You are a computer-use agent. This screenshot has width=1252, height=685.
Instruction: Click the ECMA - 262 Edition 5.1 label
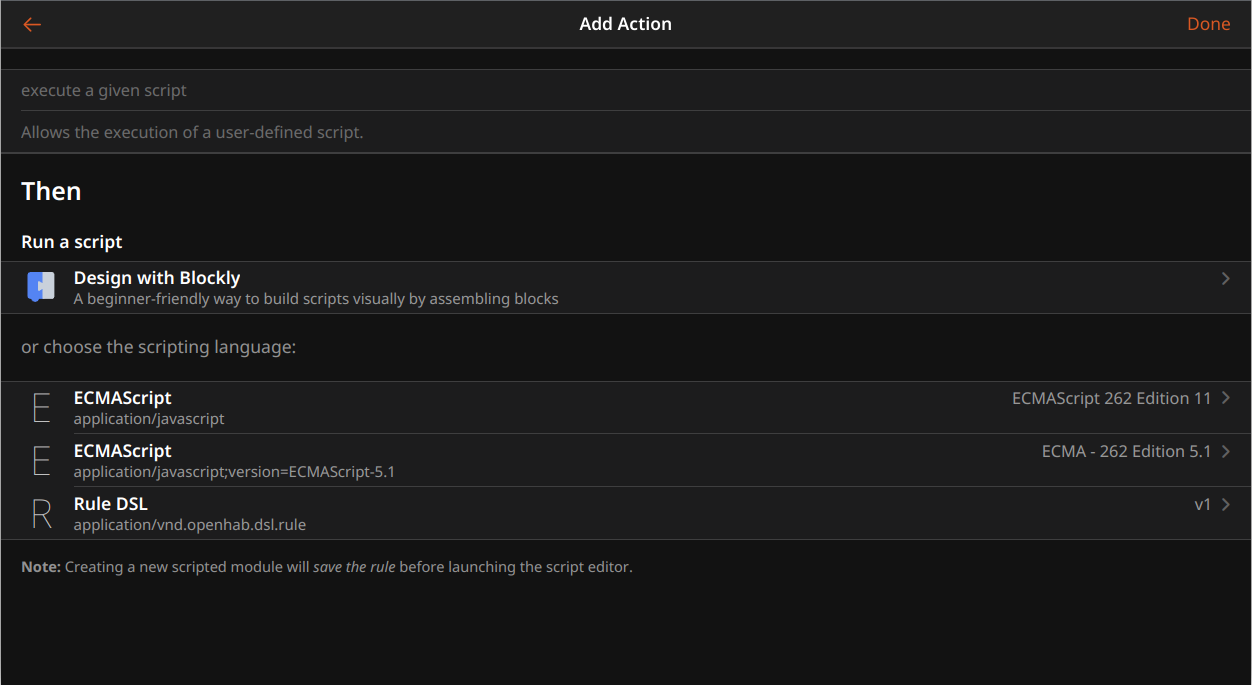coord(1125,451)
